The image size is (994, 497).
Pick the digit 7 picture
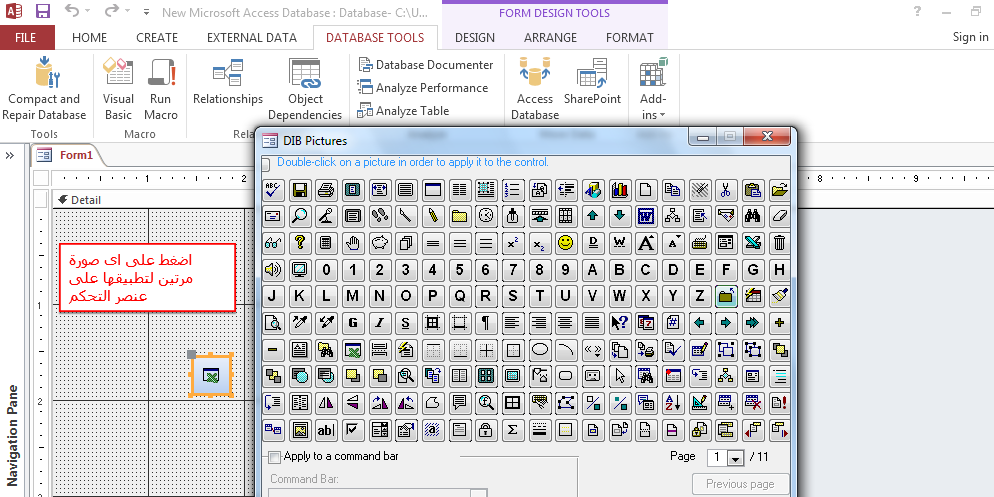point(512,269)
